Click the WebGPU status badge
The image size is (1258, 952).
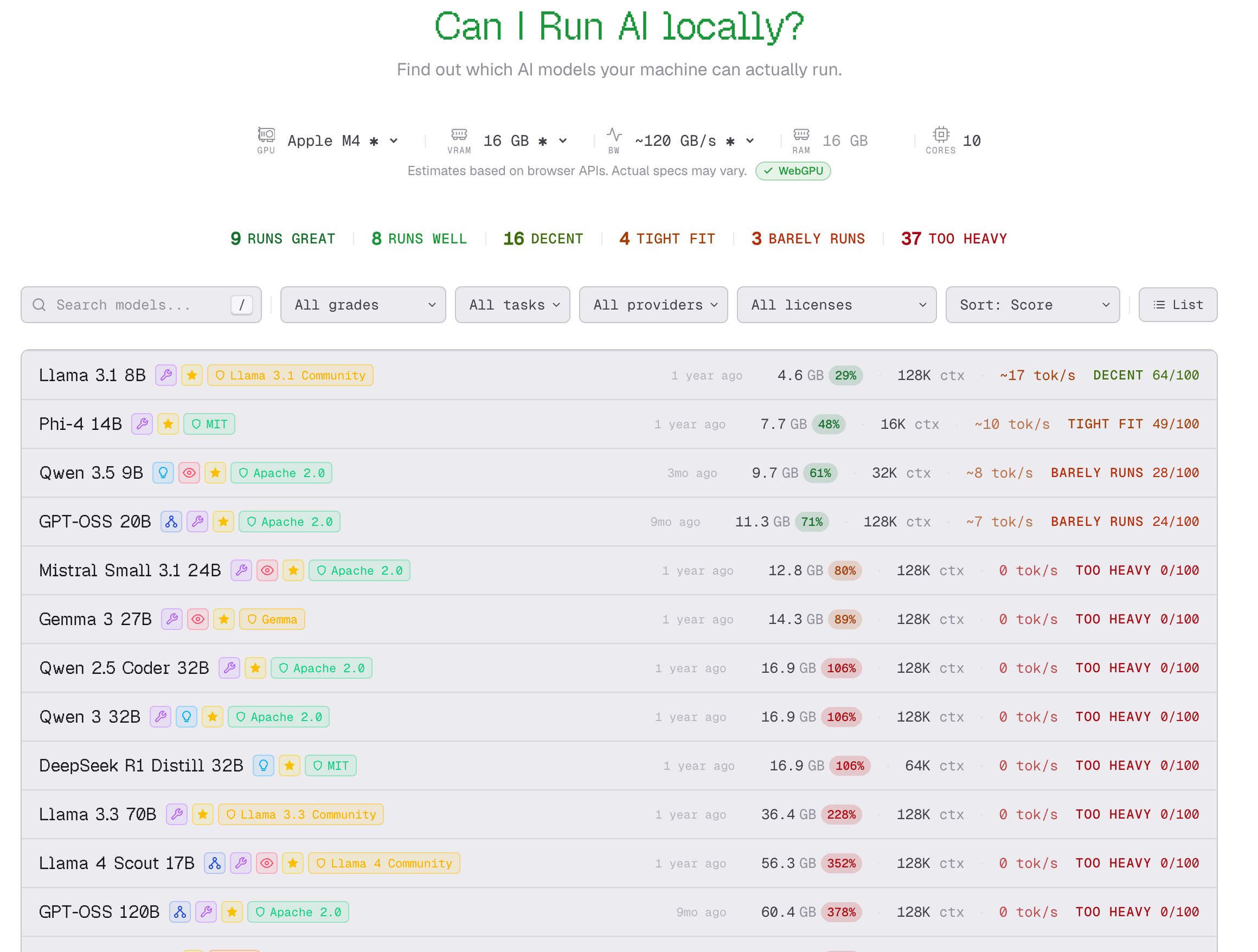pyautogui.click(x=793, y=171)
